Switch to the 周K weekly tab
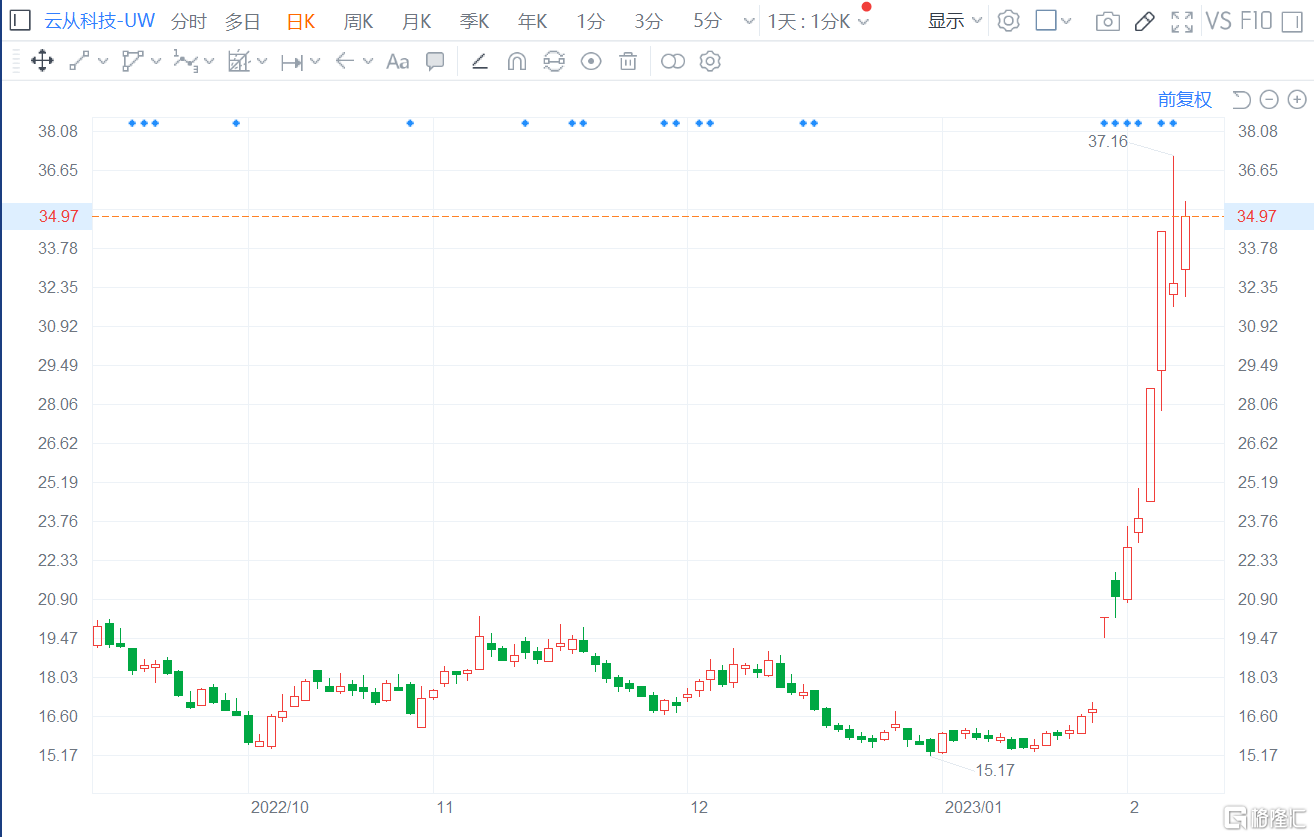This screenshot has width=1314, height=837. pyautogui.click(x=358, y=21)
